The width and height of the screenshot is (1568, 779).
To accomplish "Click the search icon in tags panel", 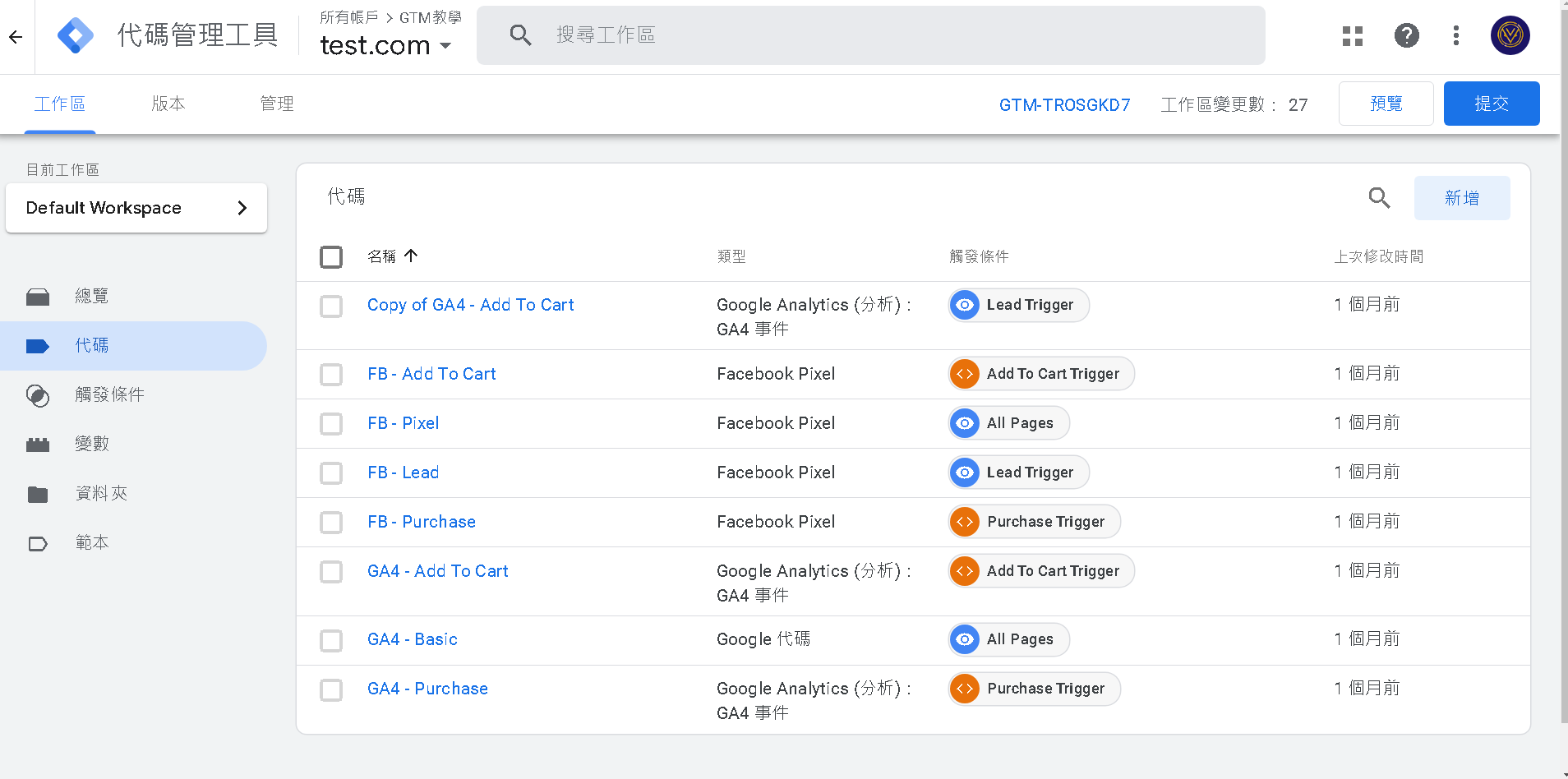I will point(1379,197).
